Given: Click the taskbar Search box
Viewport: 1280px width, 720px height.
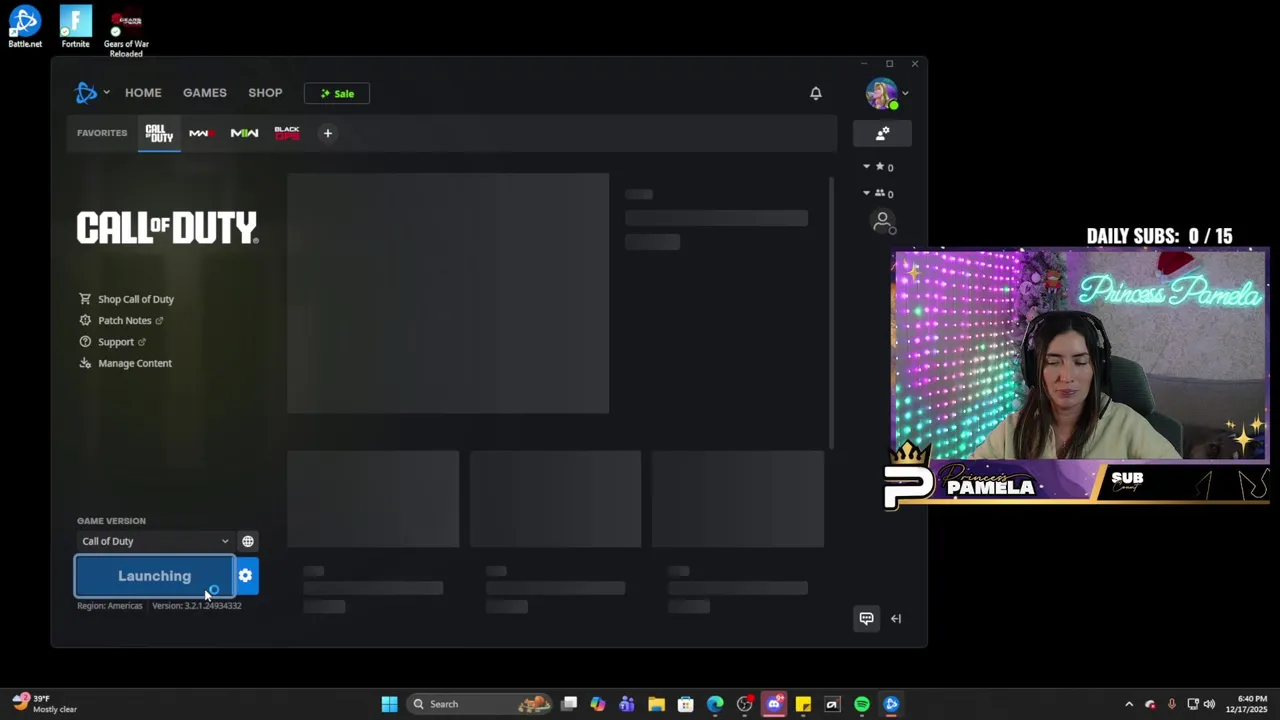Looking at the screenshot, I should point(481,704).
